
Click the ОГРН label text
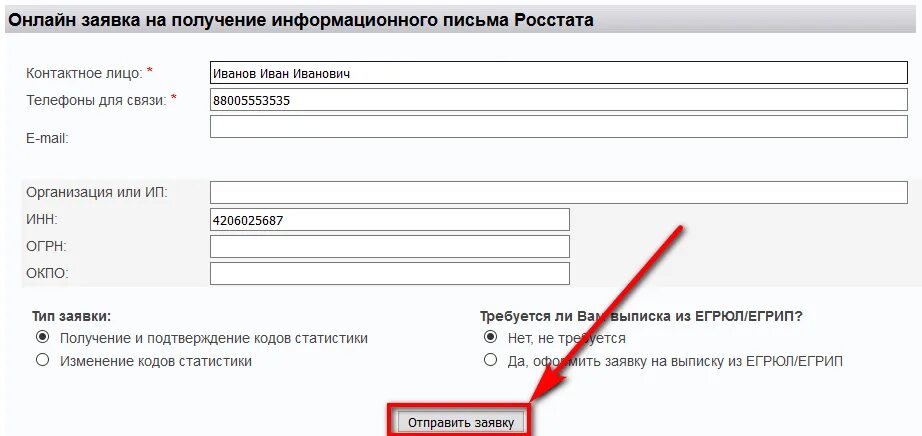(x=46, y=247)
